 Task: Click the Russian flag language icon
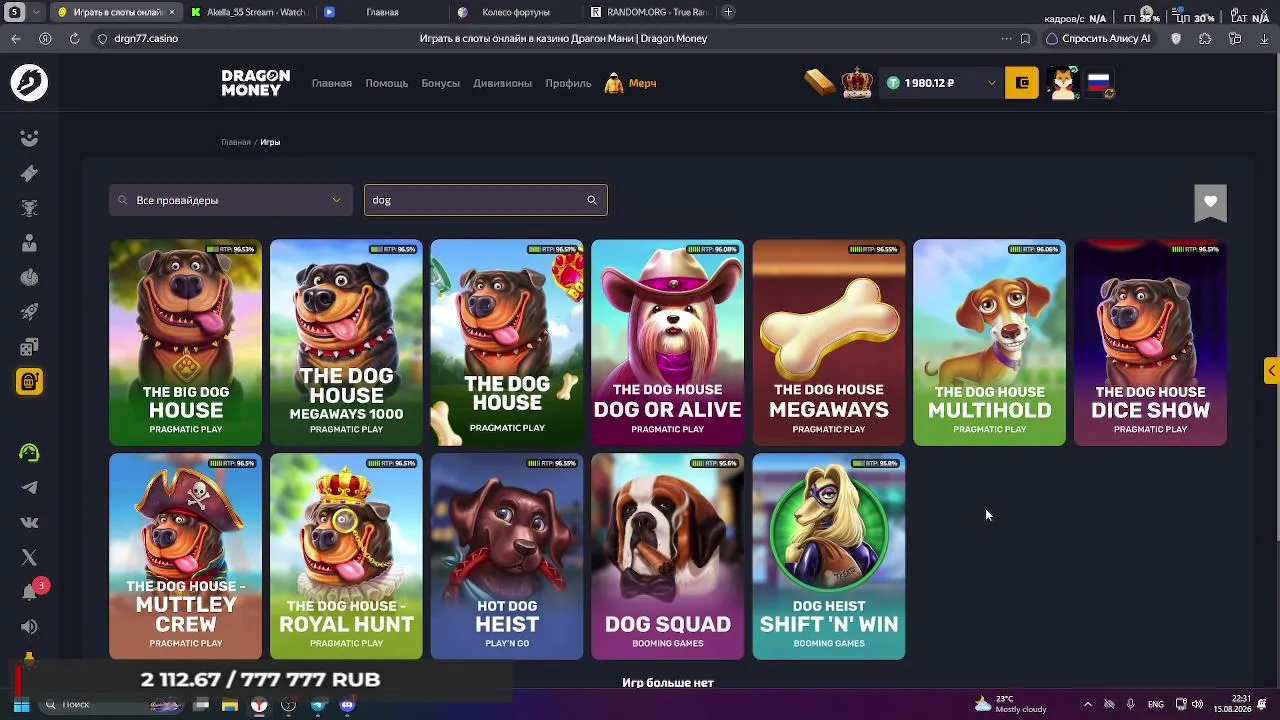point(1099,83)
